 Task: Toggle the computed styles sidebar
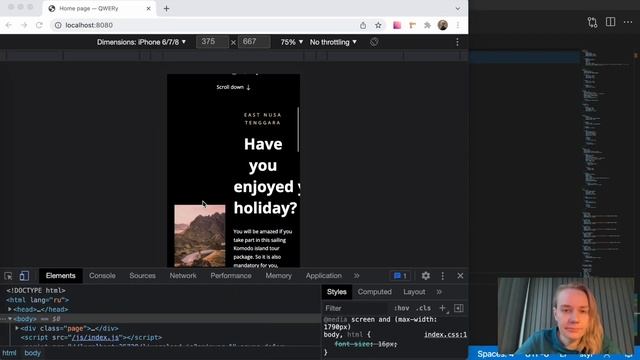(x=459, y=308)
